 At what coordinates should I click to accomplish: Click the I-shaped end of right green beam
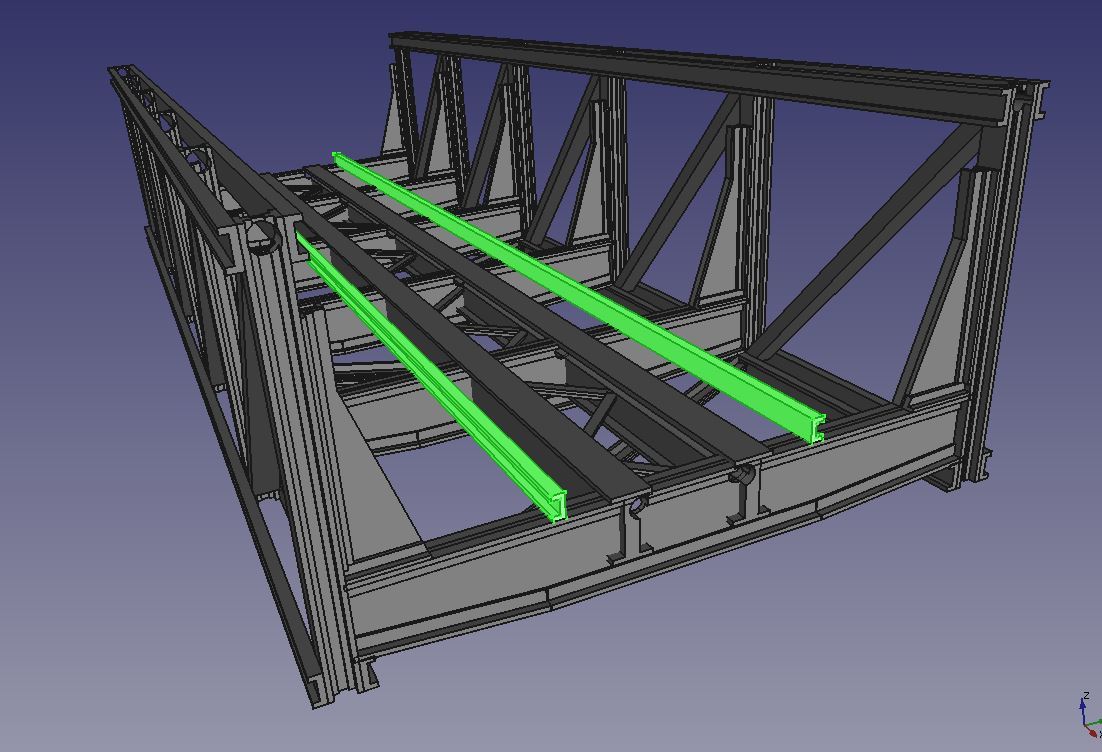click(x=816, y=429)
